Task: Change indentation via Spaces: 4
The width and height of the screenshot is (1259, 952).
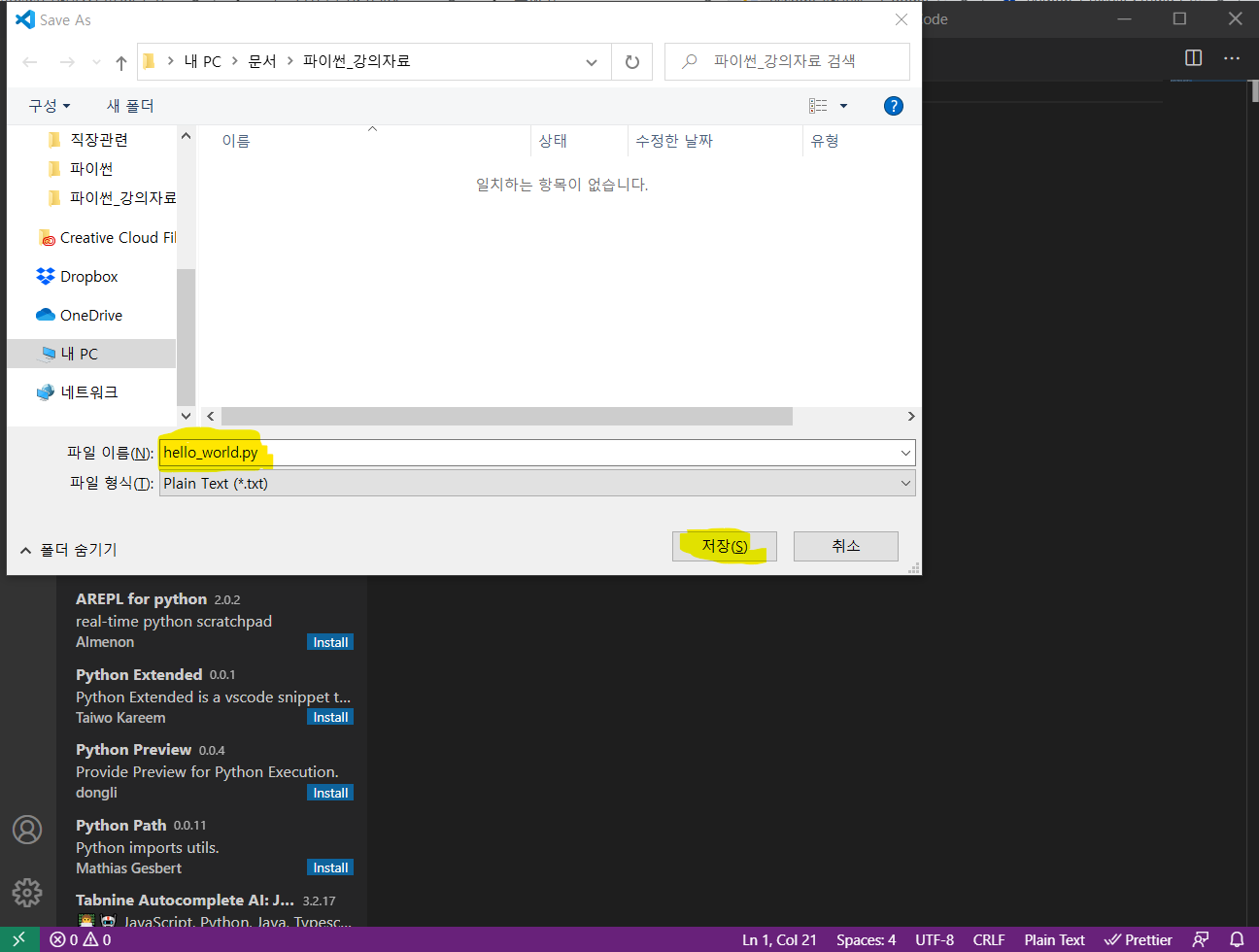Action: pyautogui.click(x=866, y=939)
